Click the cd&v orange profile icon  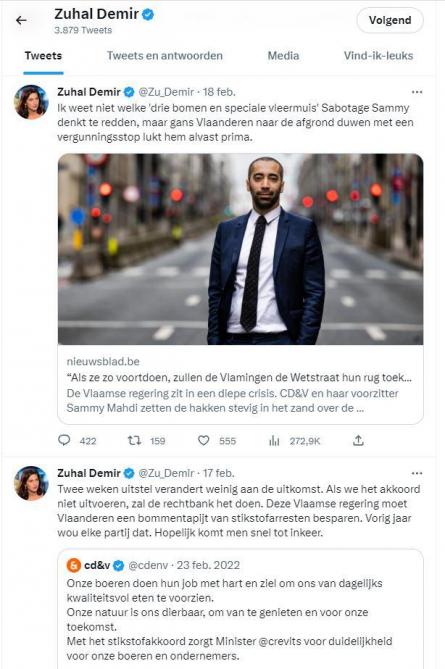point(74,565)
